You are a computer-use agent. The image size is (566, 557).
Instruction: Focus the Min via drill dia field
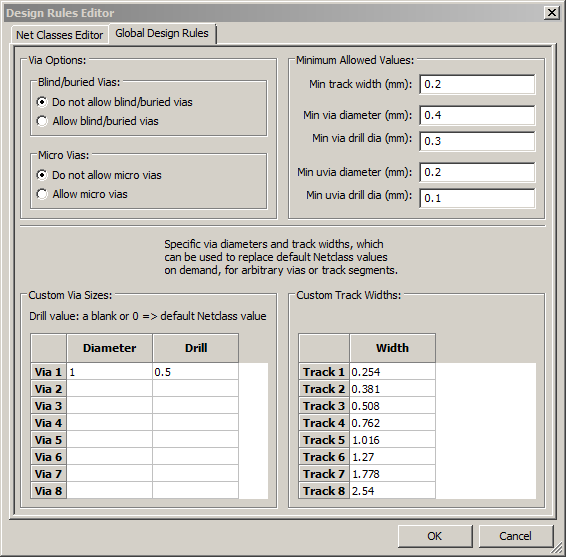477,141
